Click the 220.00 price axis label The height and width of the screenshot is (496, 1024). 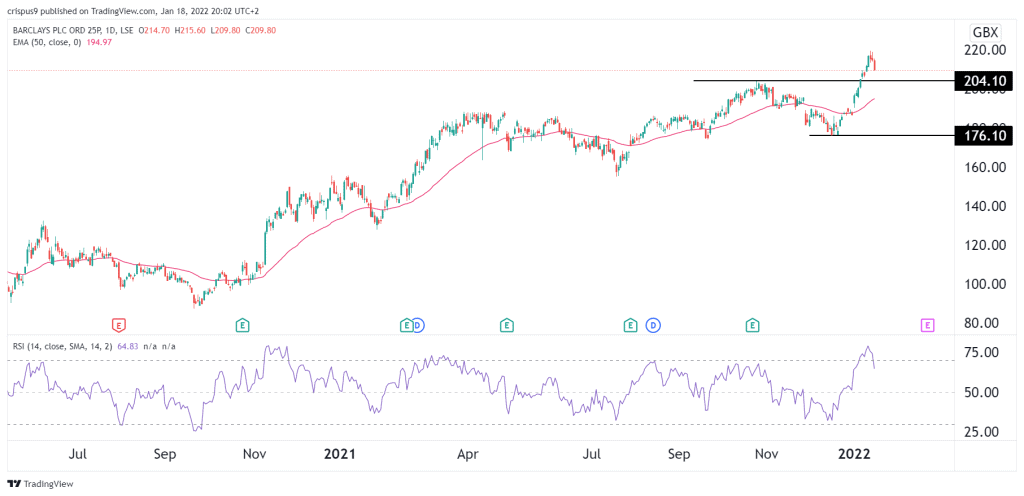click(x=983, y=50)
